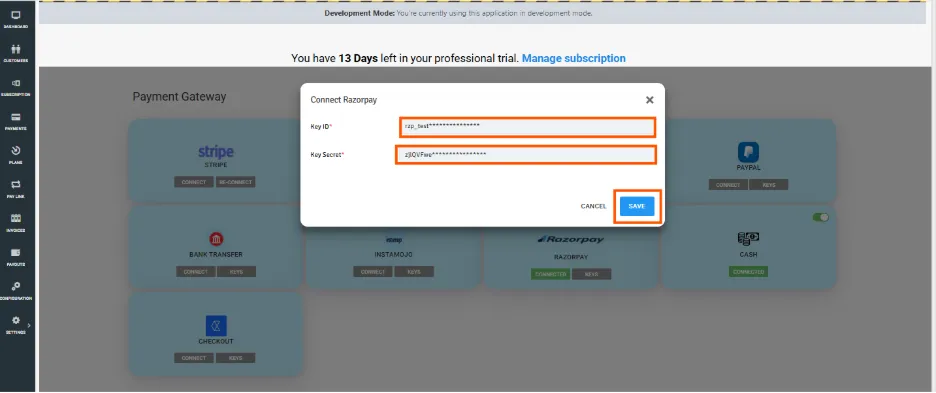
Task: Open the Manage subscription link
Action: (574, 58)
